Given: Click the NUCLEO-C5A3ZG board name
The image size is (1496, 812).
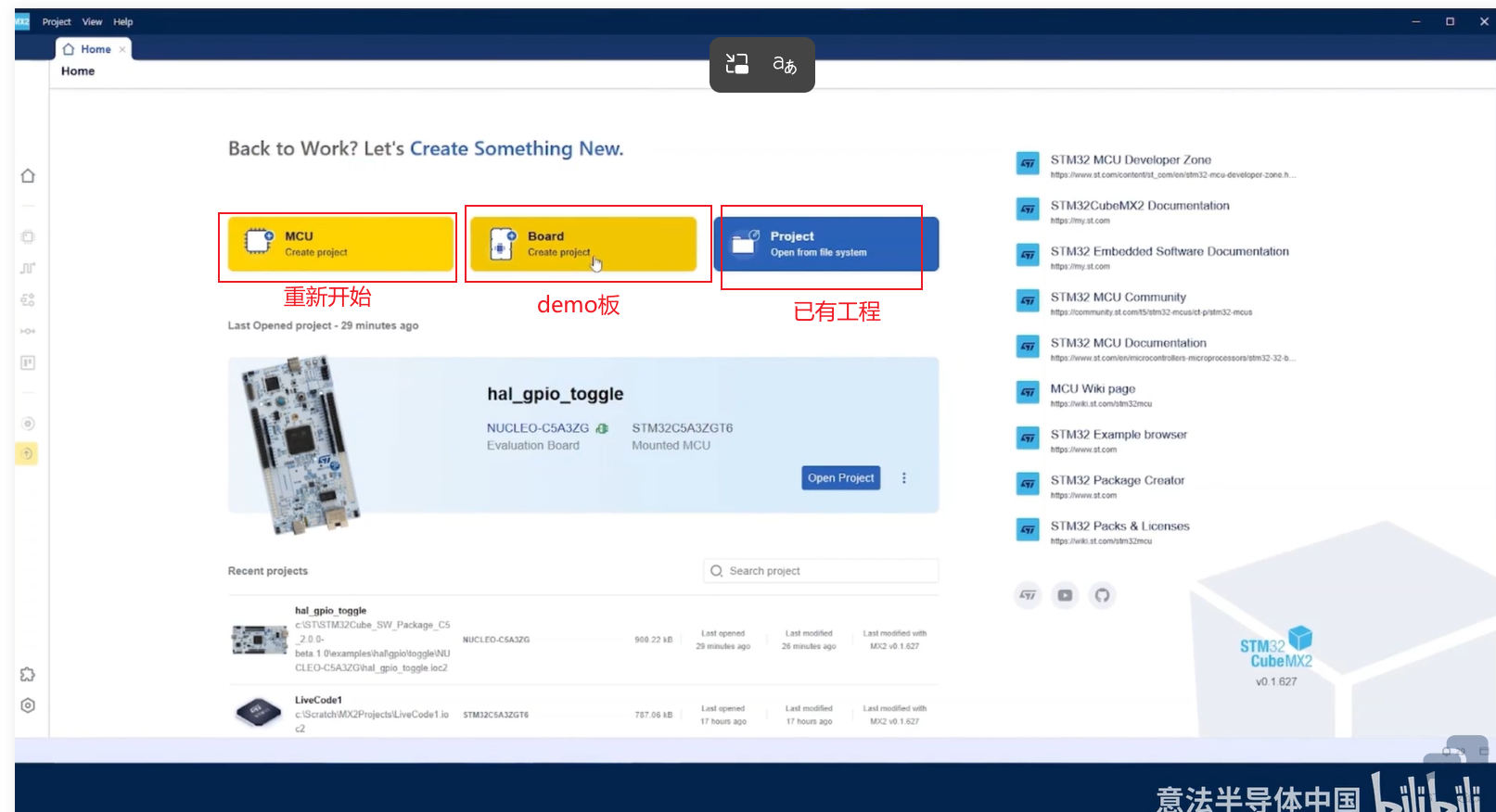Looking at the screenshot, I should pyautogui.click(x=538, y=428).
